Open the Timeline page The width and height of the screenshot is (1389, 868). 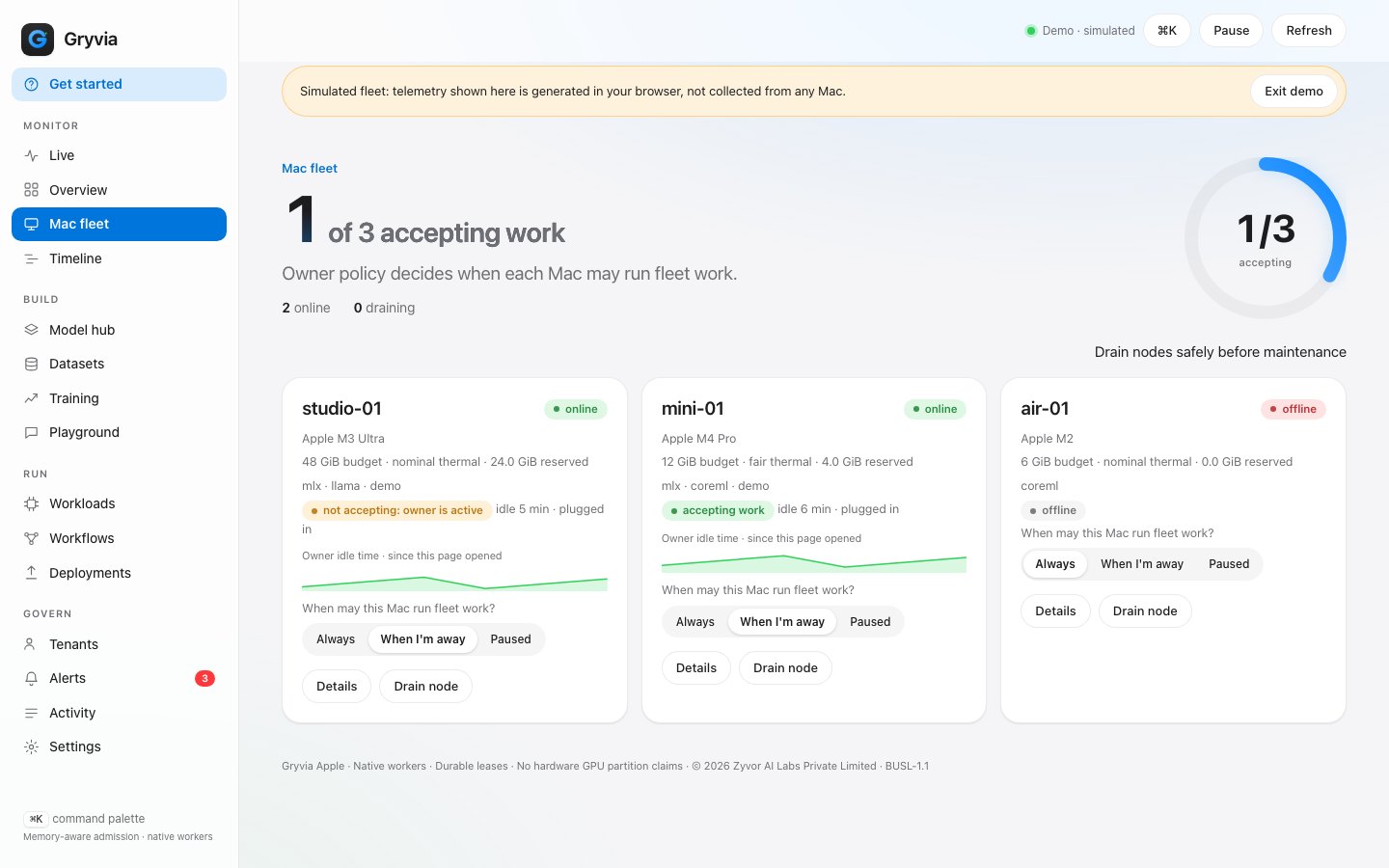point(119,258)
